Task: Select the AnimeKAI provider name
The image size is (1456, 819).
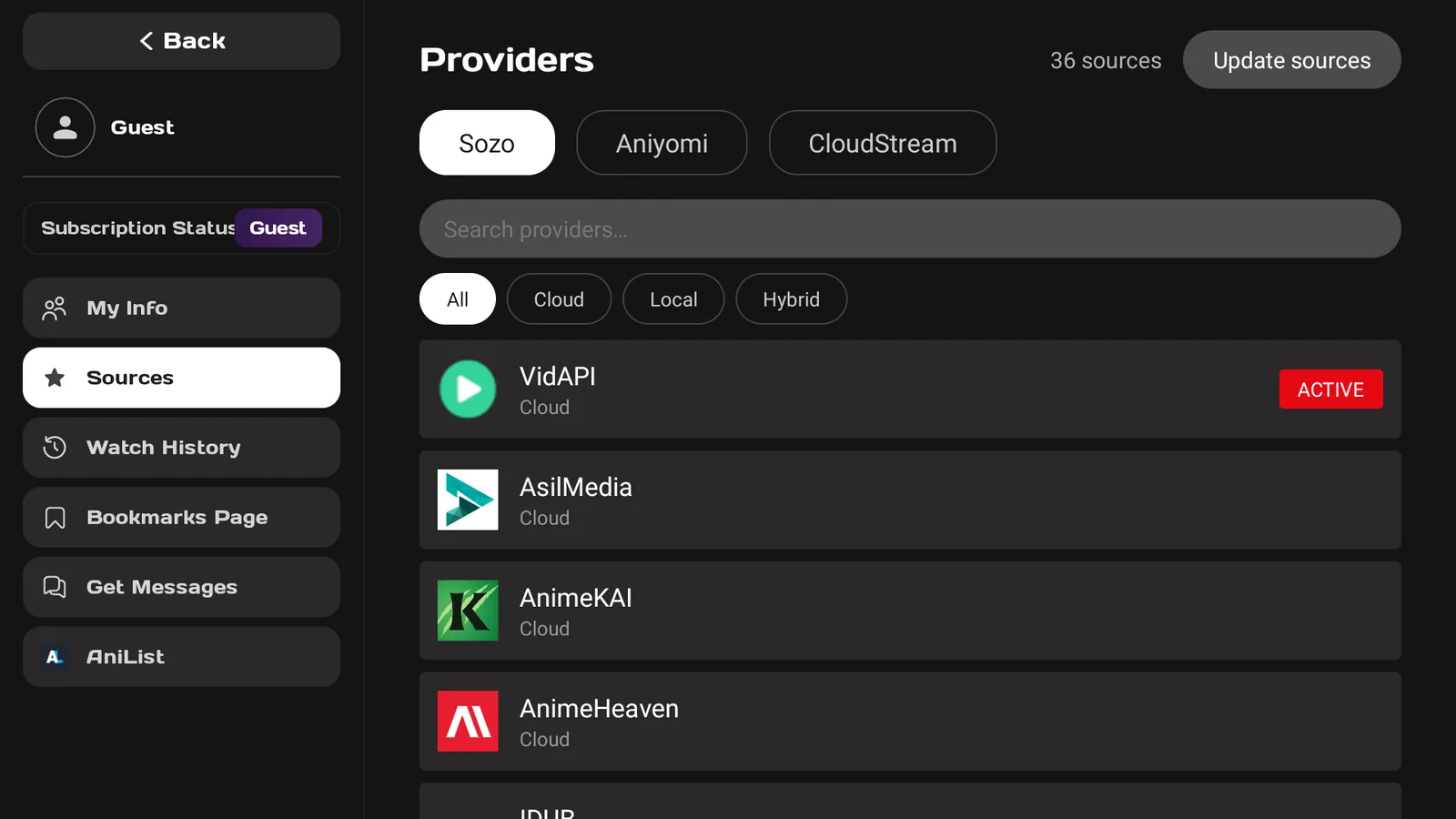Action: tap(575, 598)
